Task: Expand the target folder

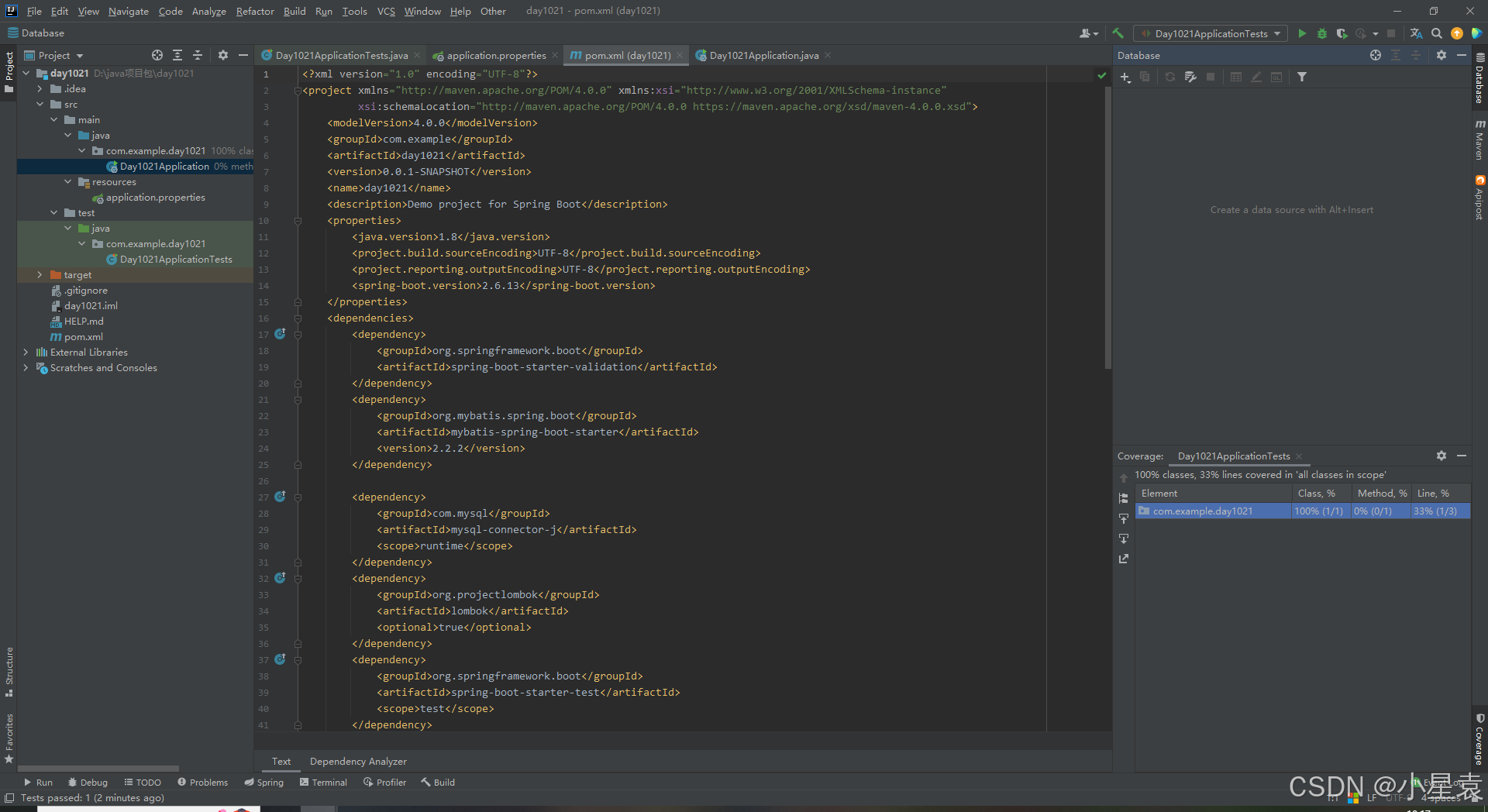Action: point(40,274)
